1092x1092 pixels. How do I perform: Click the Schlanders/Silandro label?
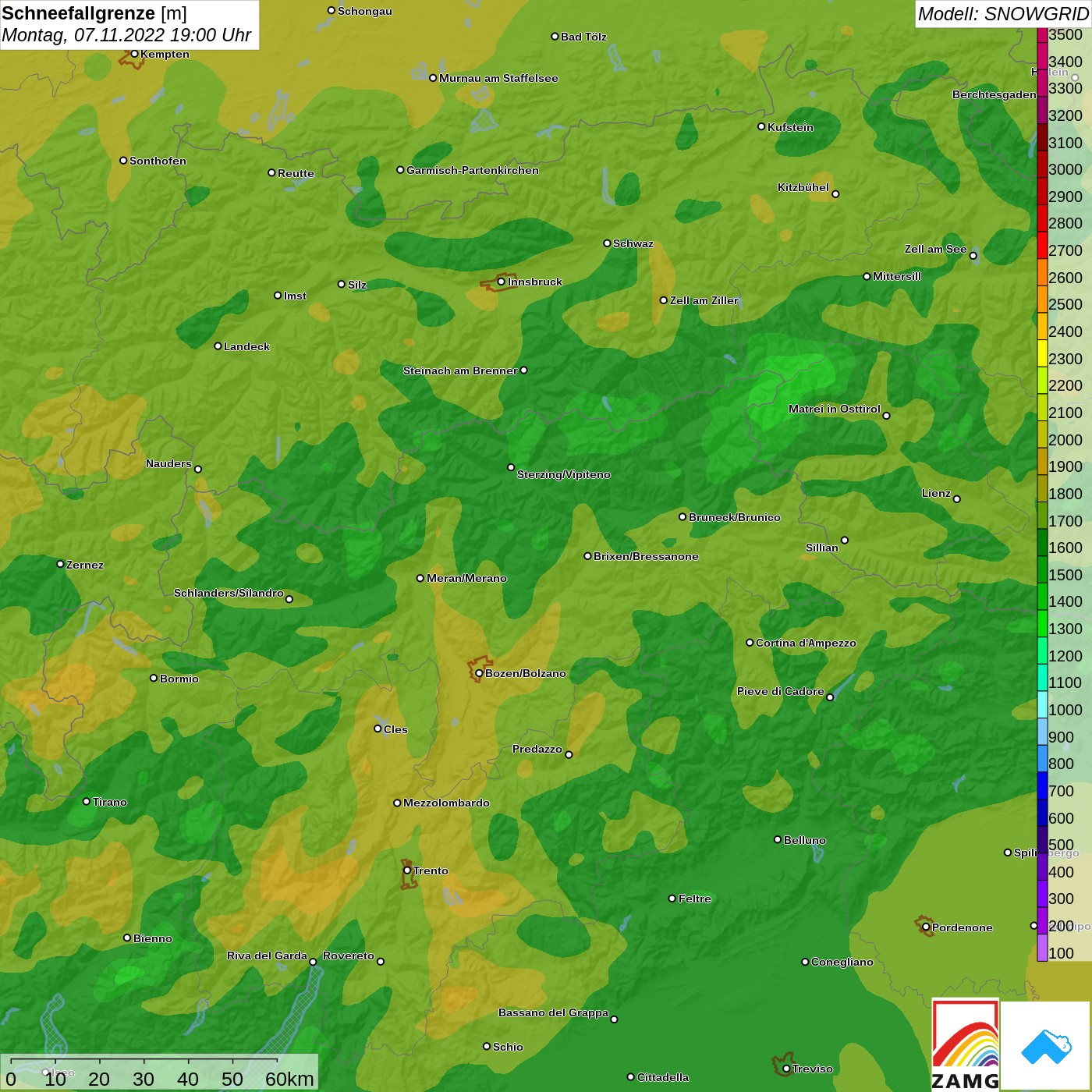(229, 593)
